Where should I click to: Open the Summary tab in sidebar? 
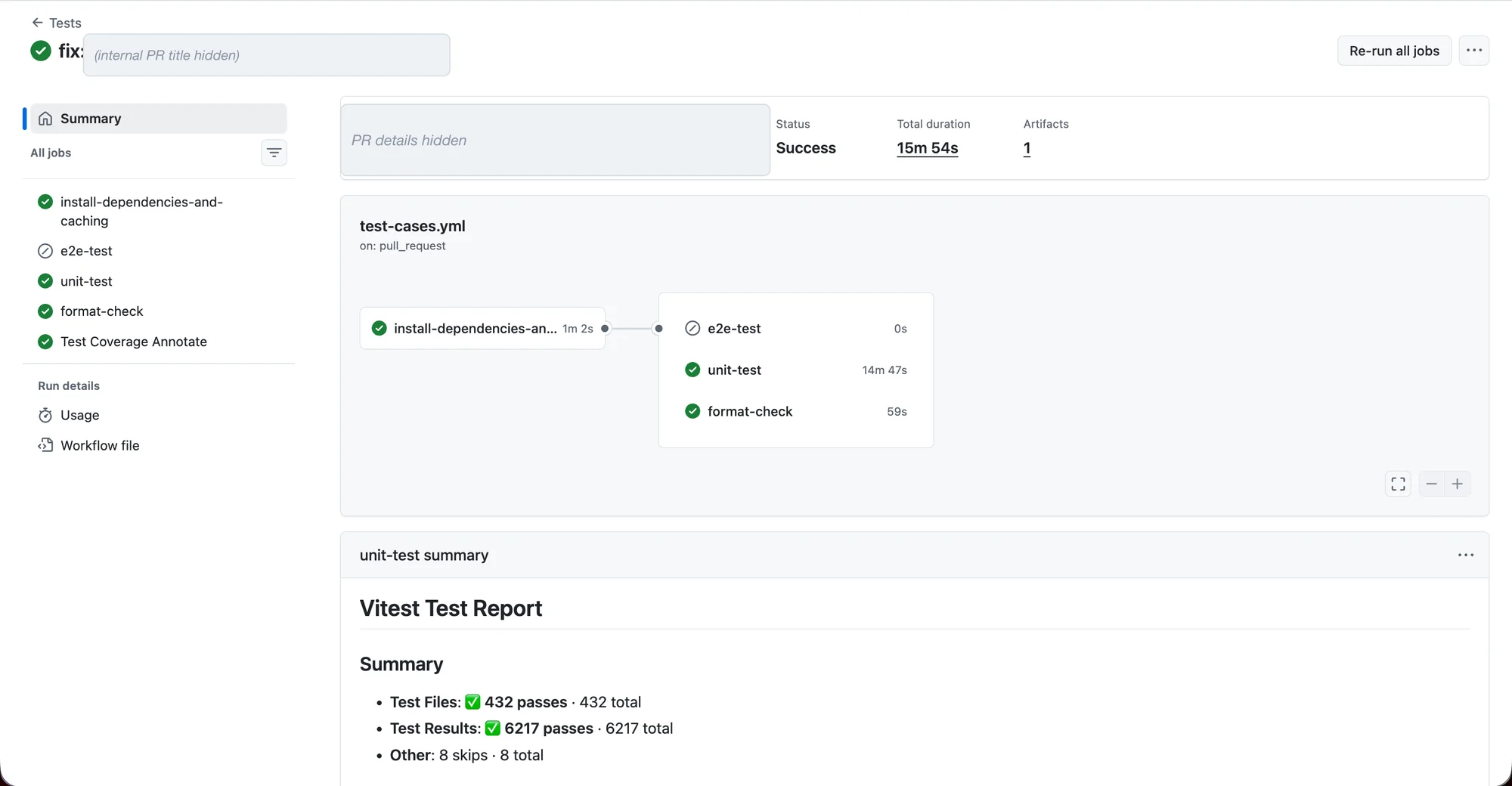click(159, 119)
